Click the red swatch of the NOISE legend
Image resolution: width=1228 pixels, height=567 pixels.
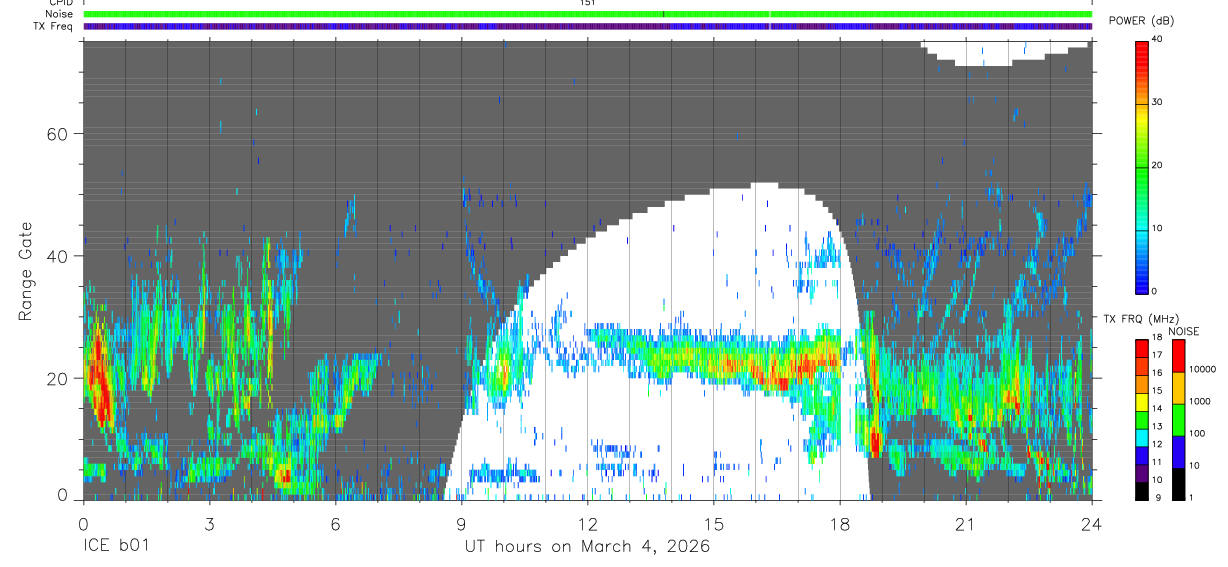tap(1178, 356)
